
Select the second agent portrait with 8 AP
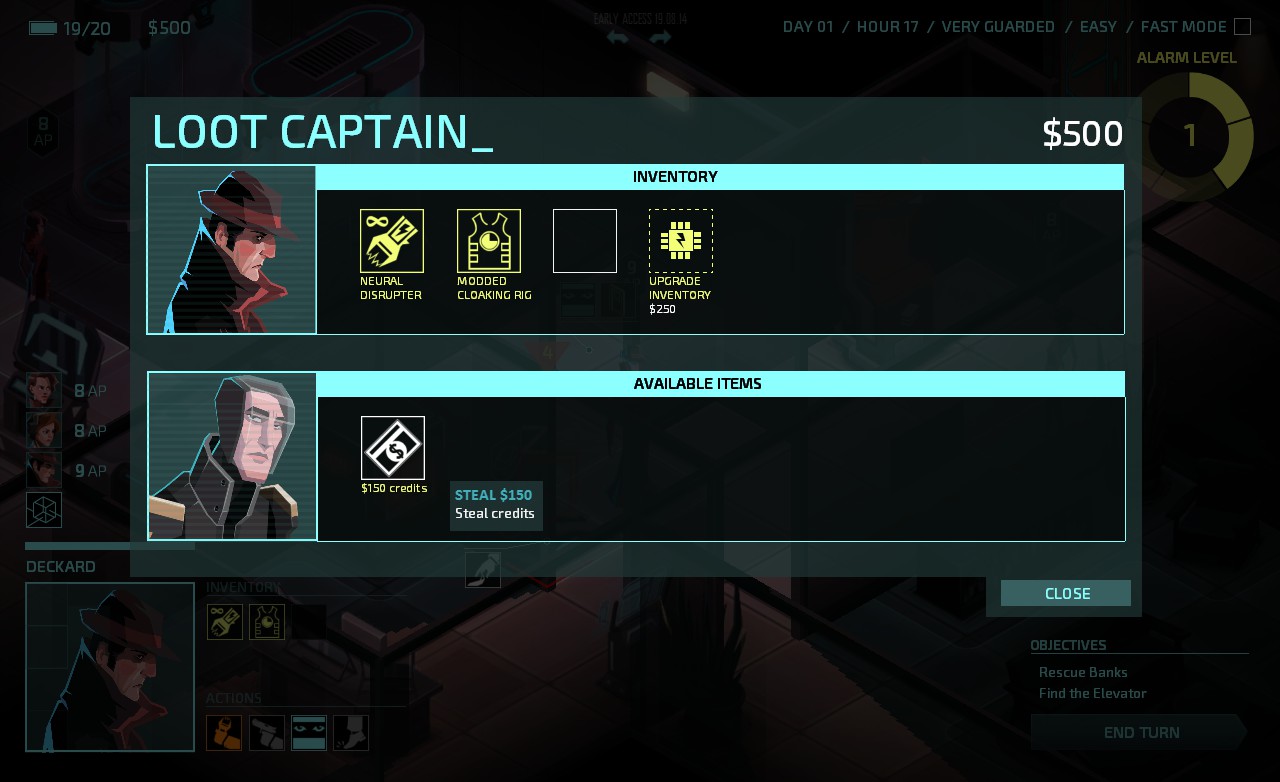(44, 431)
